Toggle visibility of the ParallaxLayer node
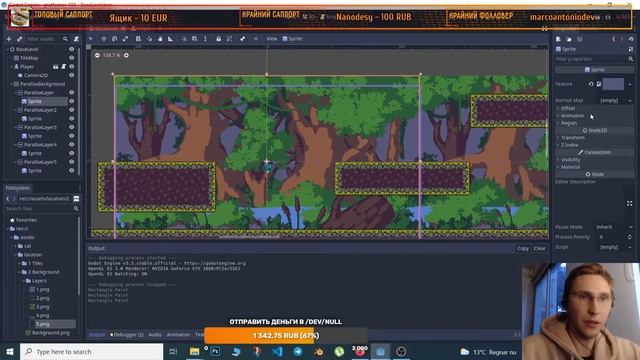The width and height of the screenshot is (640, 360). coord(71,93)
